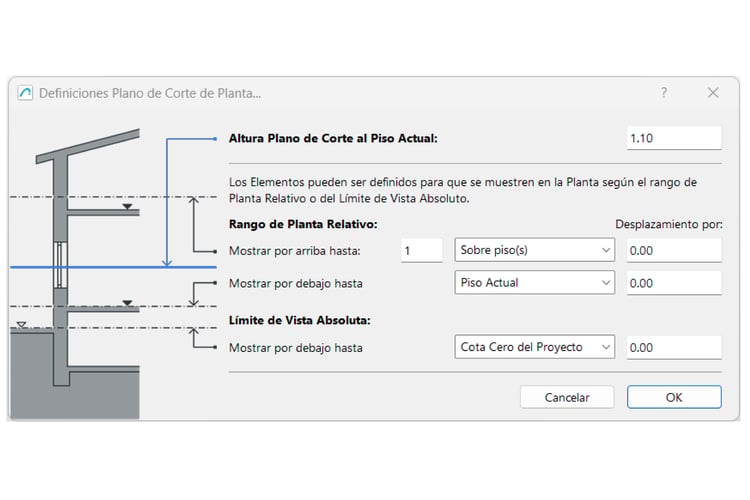Viewport: 750px width, 500px height.
Task: Expand the Piso Actual dropdown
Action: point(534,282)
